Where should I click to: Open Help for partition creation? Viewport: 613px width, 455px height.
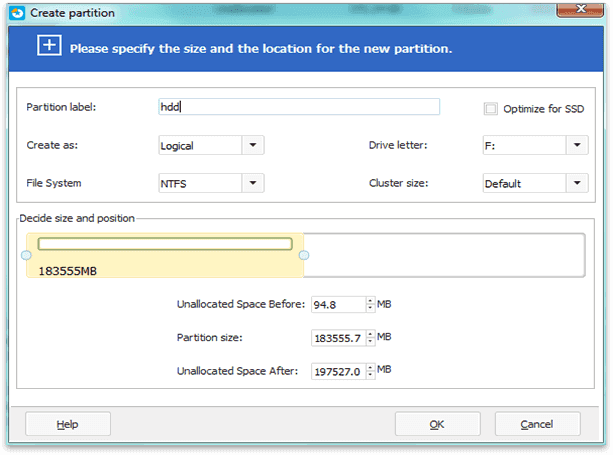coord(68,424)
